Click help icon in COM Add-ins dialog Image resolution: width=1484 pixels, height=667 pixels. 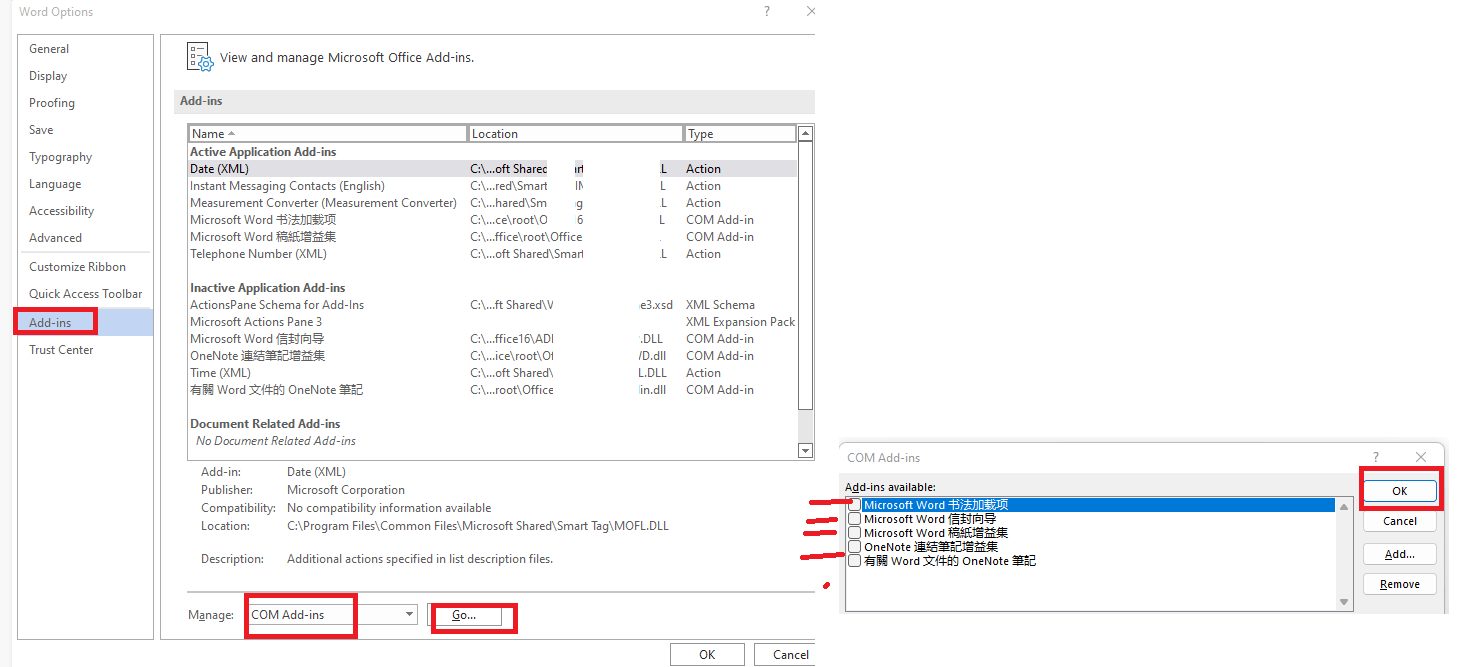1376,457
